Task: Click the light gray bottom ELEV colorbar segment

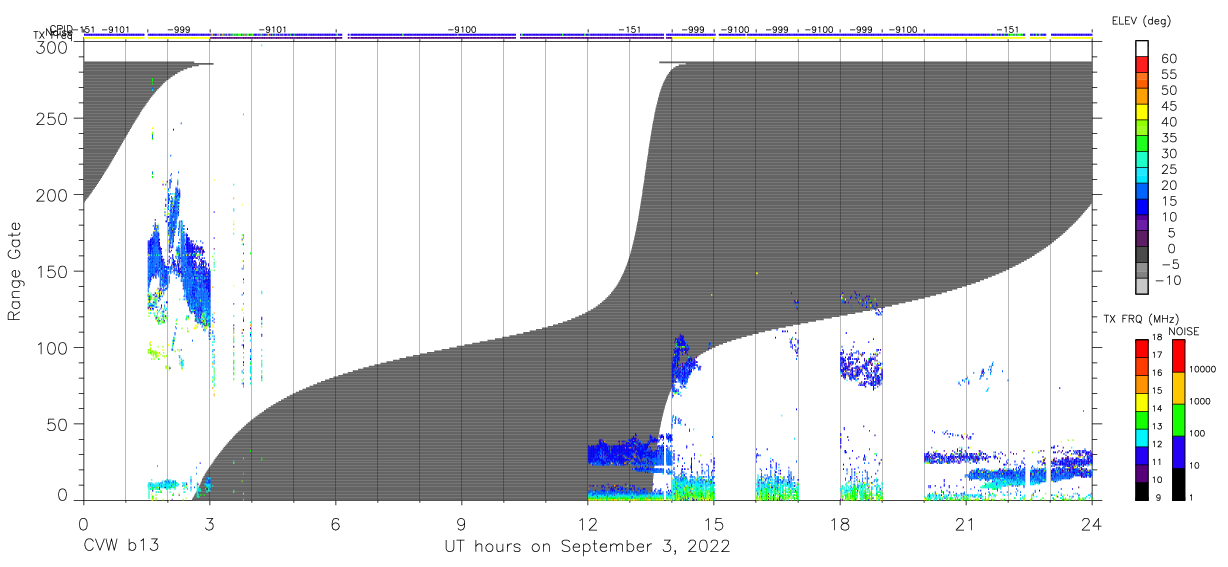Action: tap(1142, 286)
